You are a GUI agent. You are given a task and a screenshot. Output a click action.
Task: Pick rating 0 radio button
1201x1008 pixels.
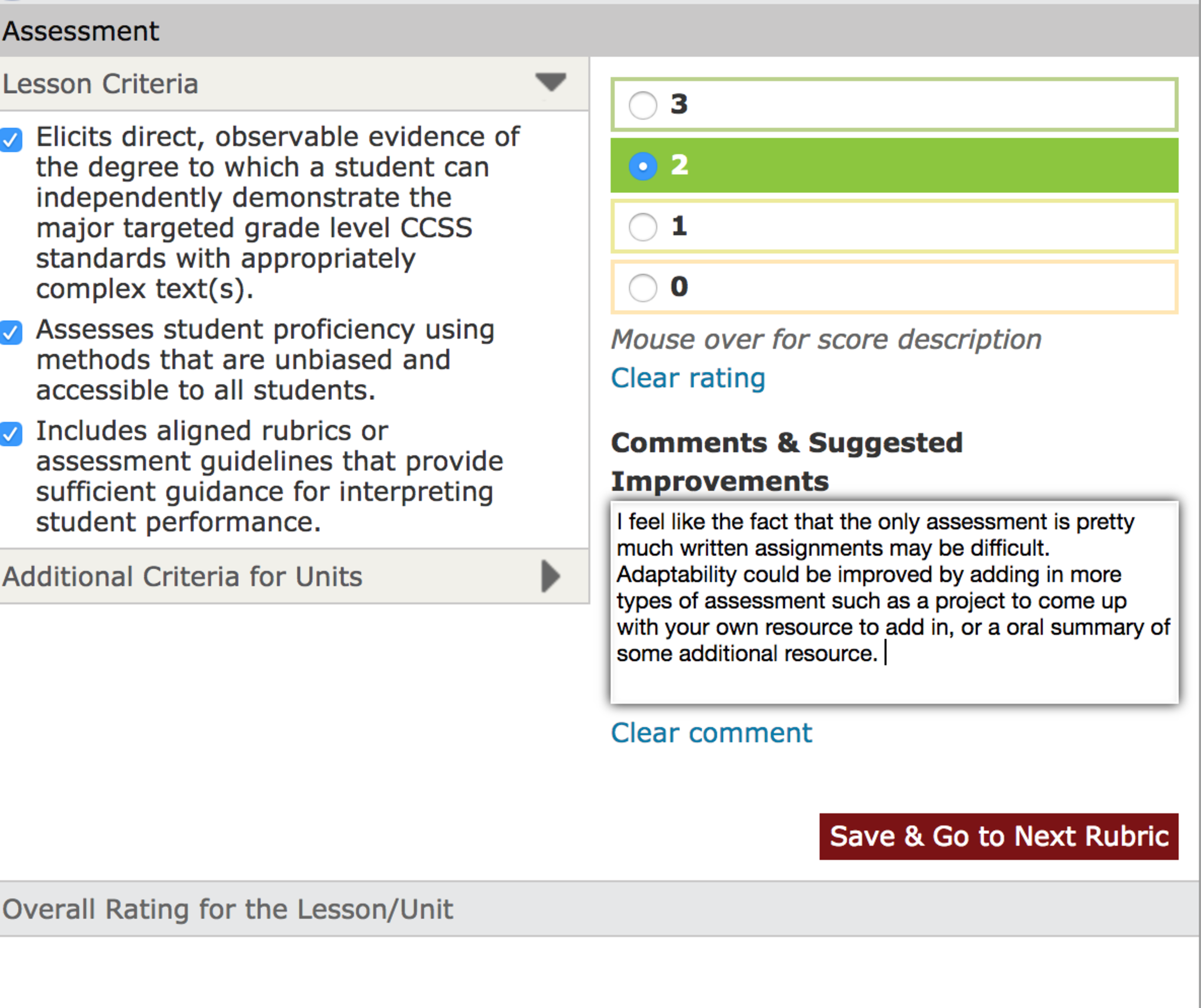643,288
